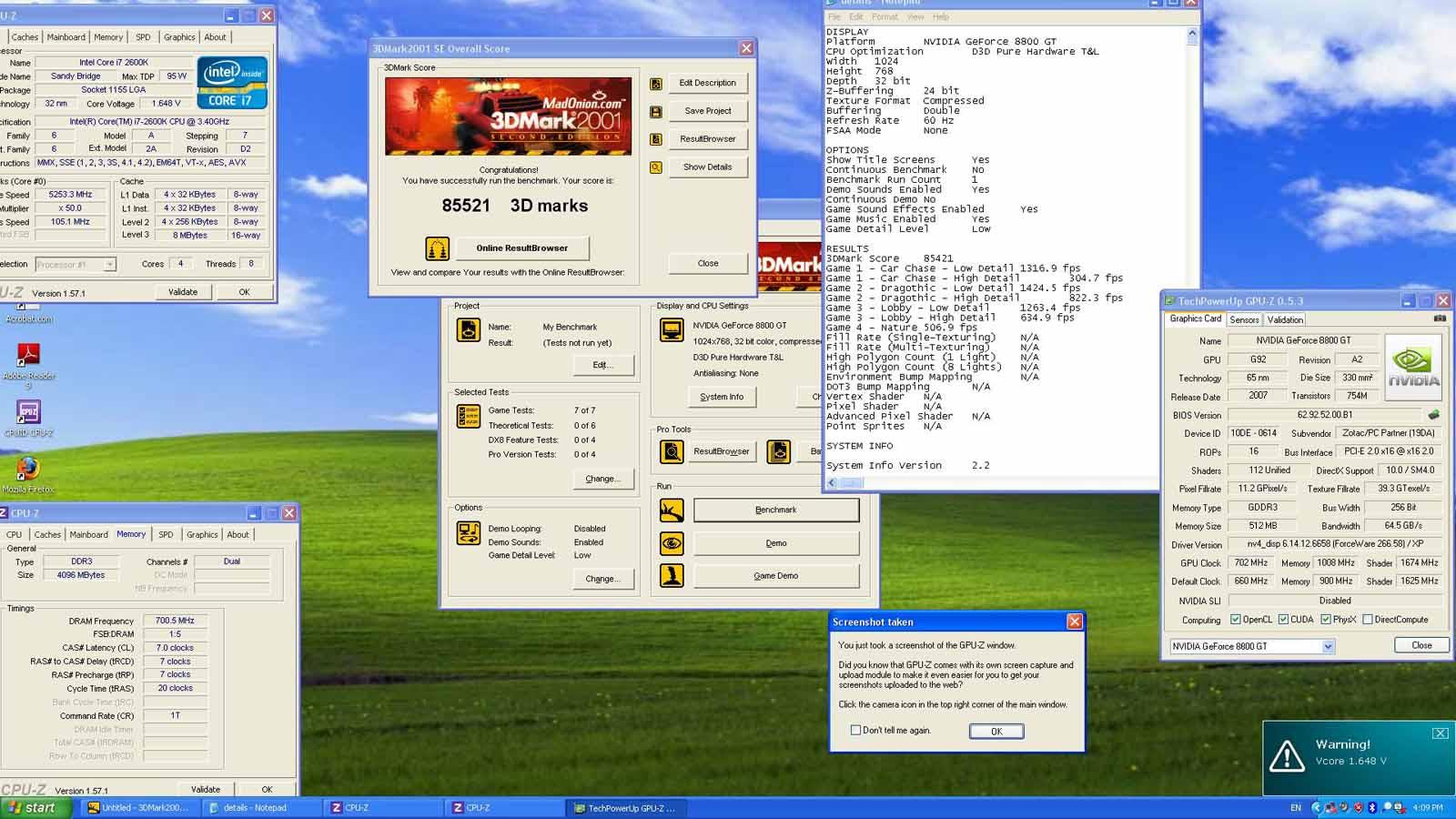This screenshot has height=819, width=1456.
Task: Click the Game Demo button
Action: click(x=776, y=576)
